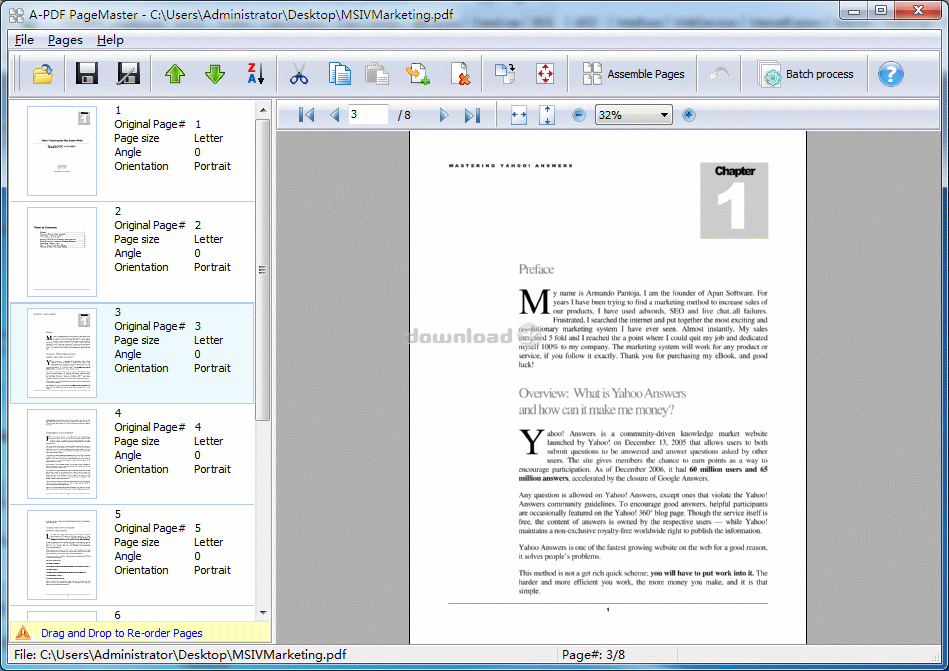
Task: Minimize the A-PDF PageMaster window
Action: [x=854, y=11]
